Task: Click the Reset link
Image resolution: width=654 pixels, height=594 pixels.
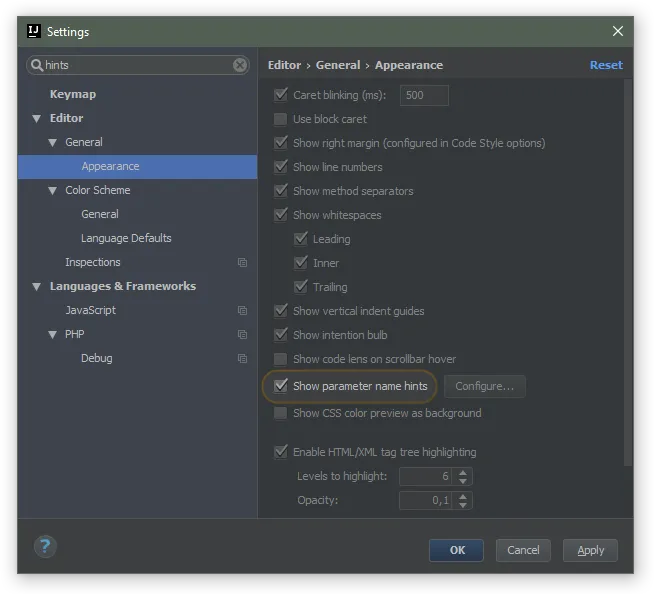Action: (606, 65)
